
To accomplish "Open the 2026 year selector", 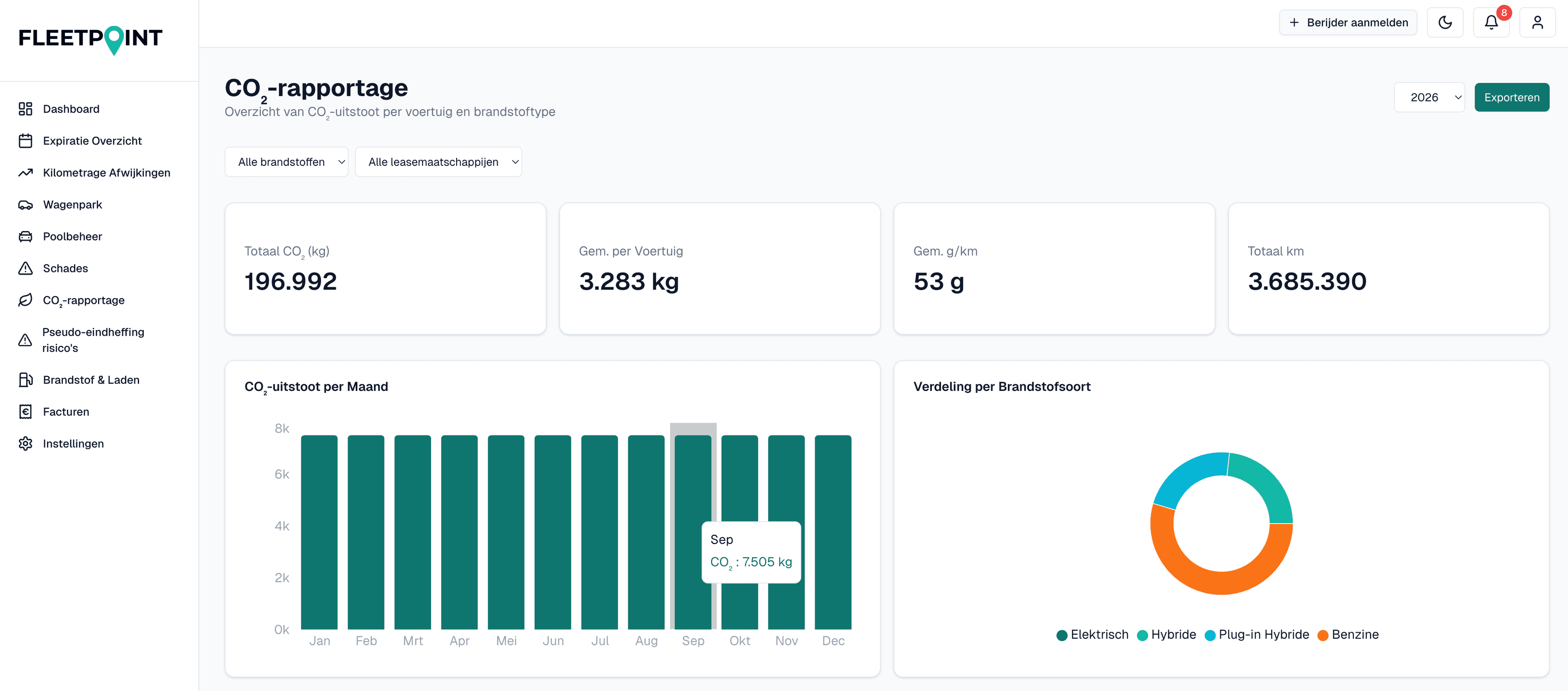I will pyautogui.click(x=1429, y=98).
